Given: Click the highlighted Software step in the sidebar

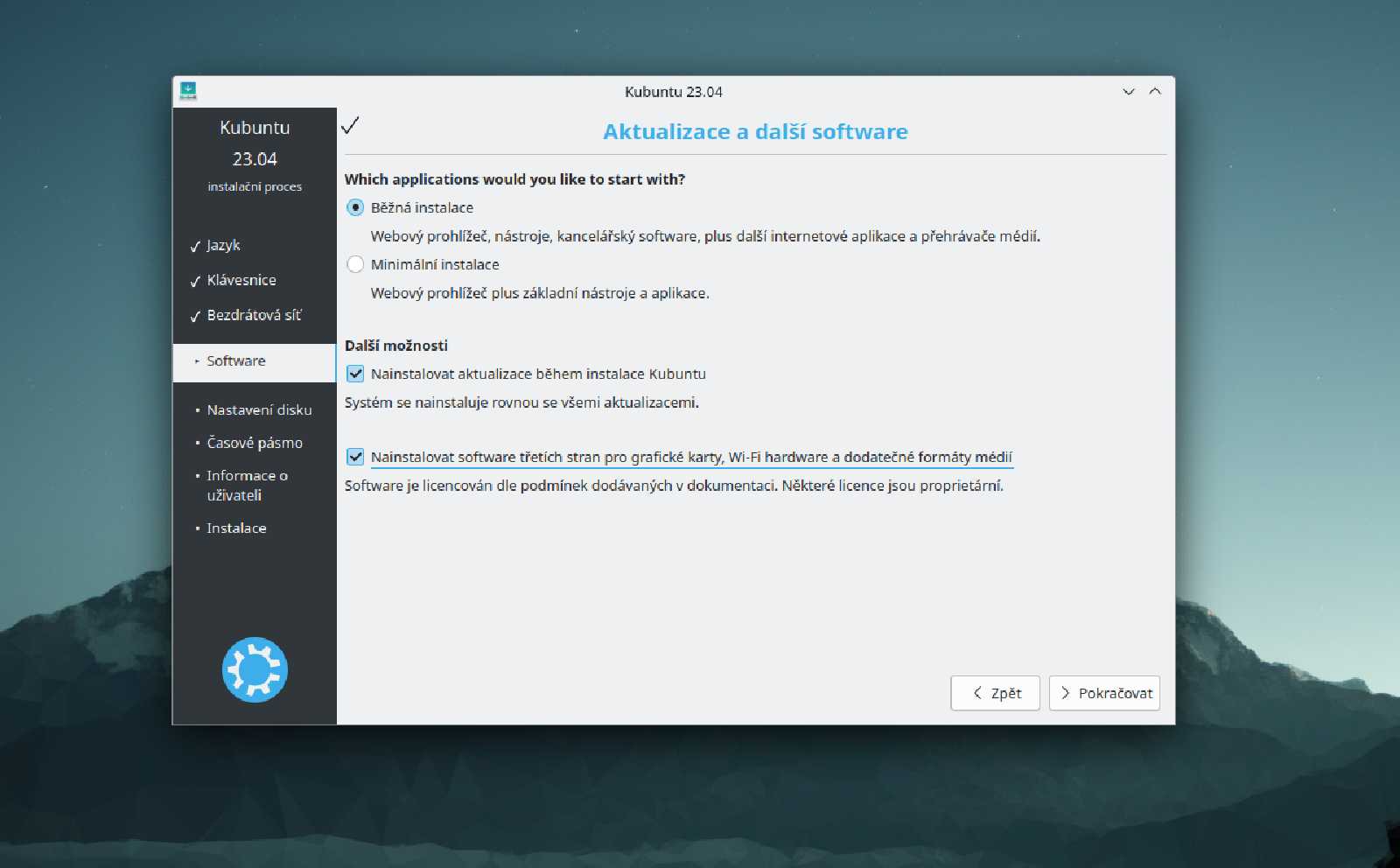Looking at the screenshot, I should tap(255, 362).
